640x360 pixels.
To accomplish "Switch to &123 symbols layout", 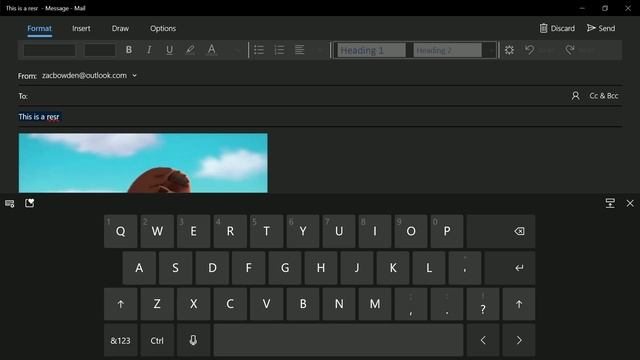I will [x=121, y=340].
